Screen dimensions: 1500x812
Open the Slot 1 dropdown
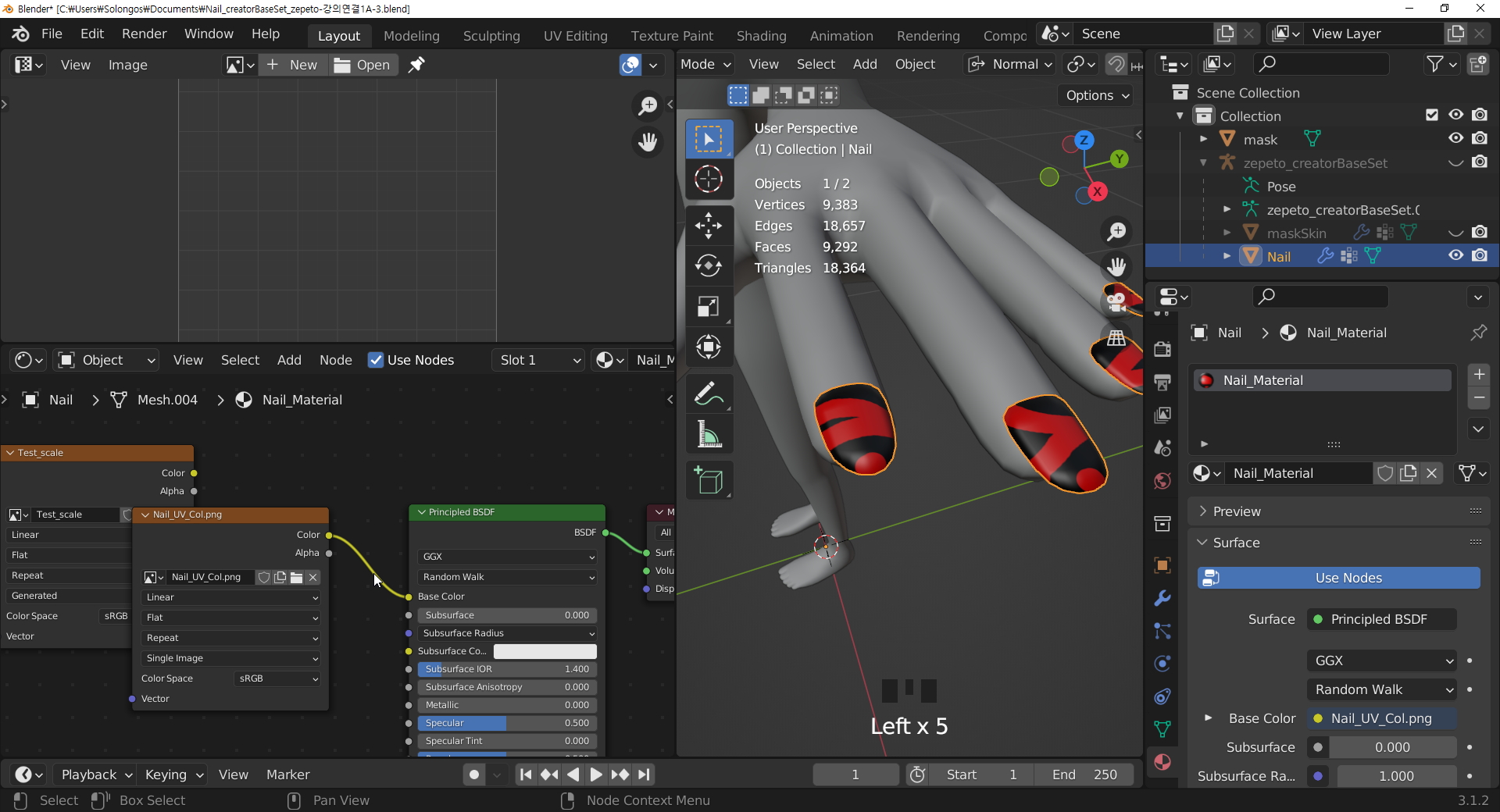coord(538,360)
